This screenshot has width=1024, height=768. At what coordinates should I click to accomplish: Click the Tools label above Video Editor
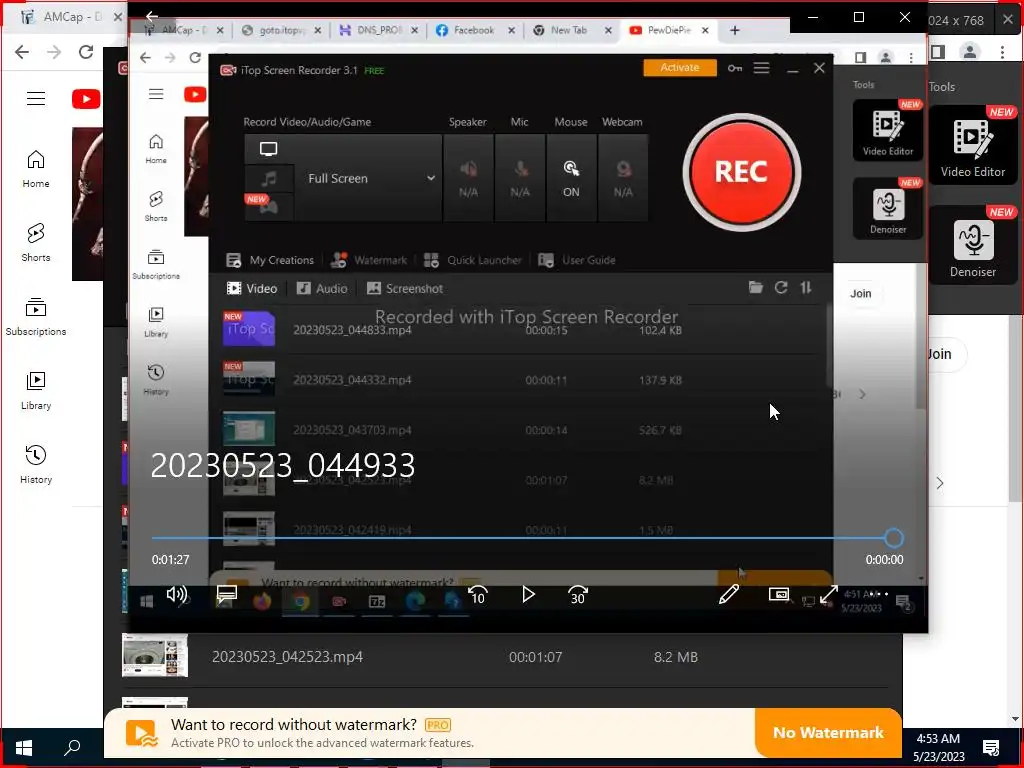(942, 87)
